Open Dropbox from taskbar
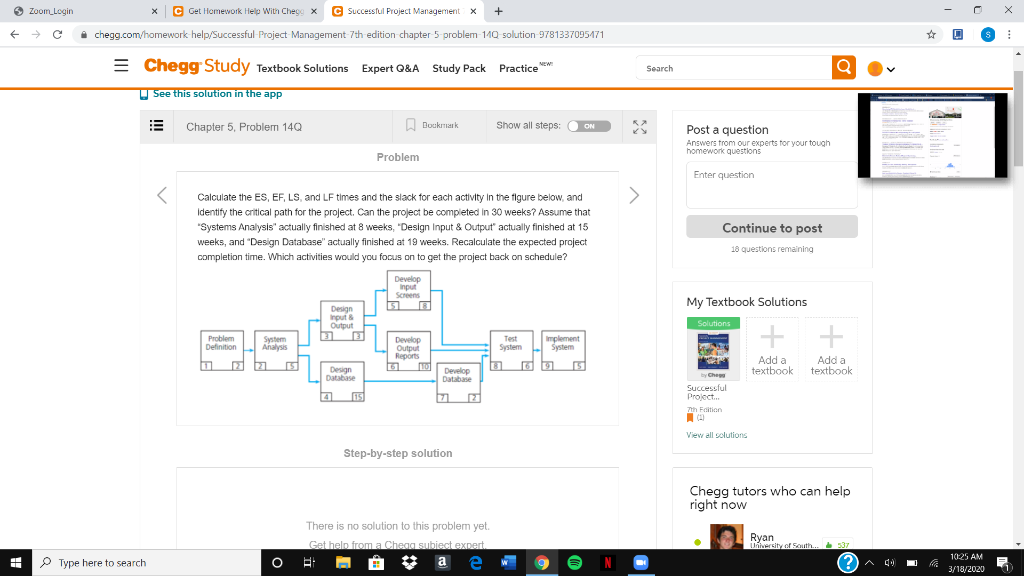1024x576 pixels. tap(409, 562)
